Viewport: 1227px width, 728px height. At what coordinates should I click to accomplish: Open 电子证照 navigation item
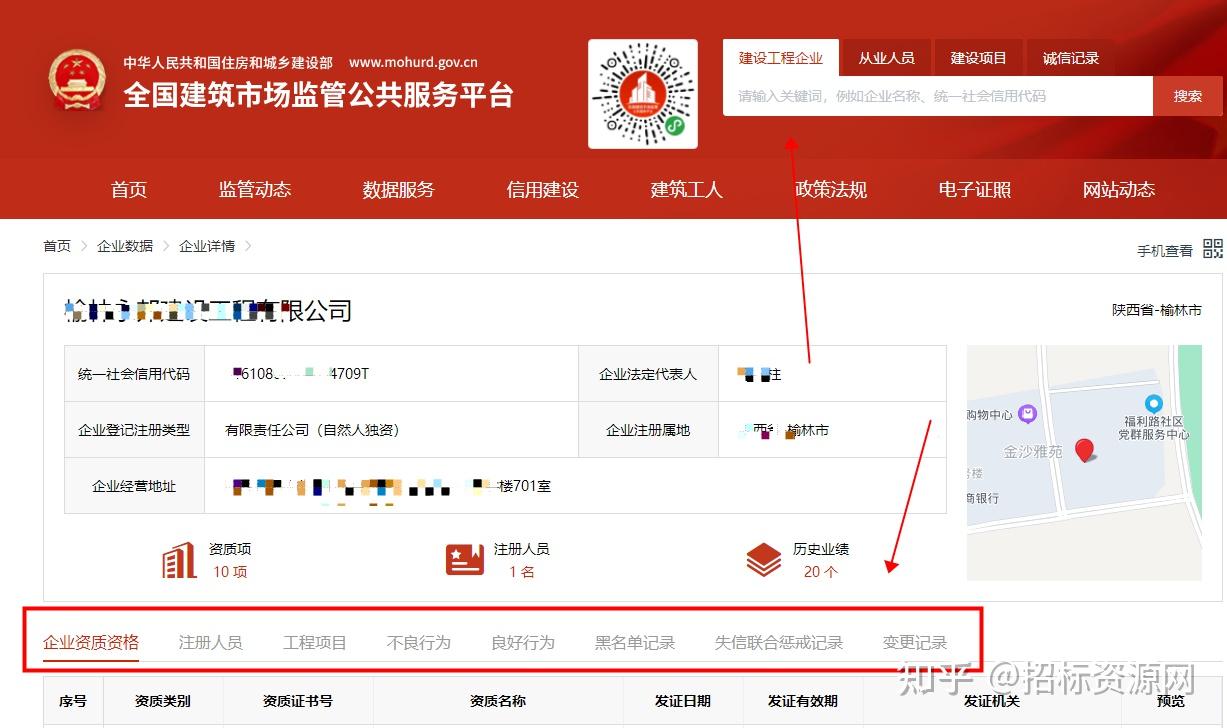(975, 190)
